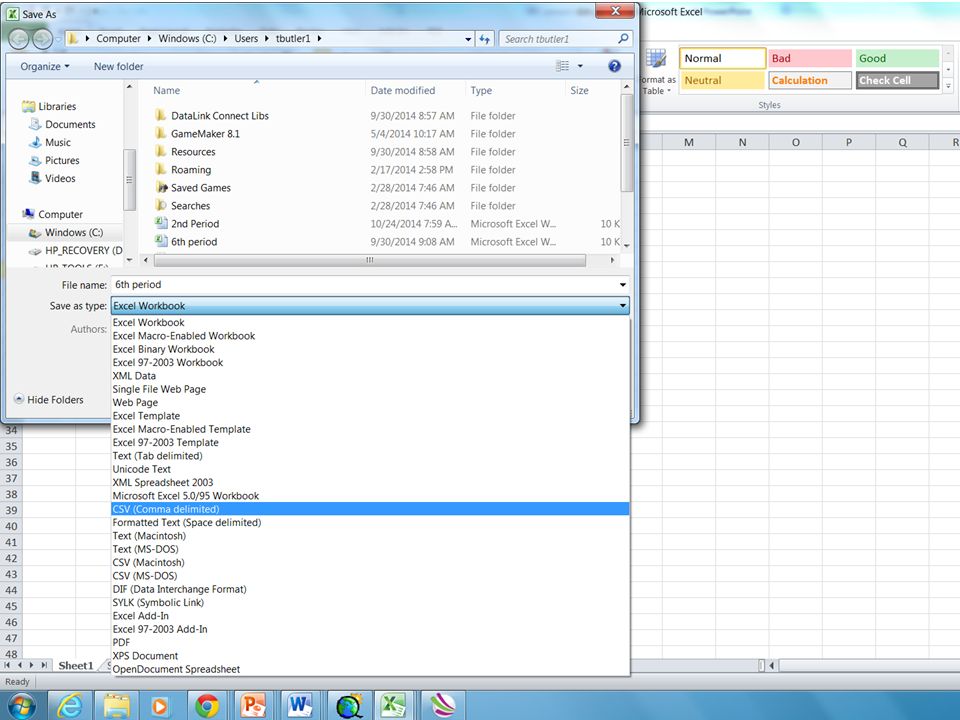
Task: Click the File name input field
Action: tap(364, 285)
